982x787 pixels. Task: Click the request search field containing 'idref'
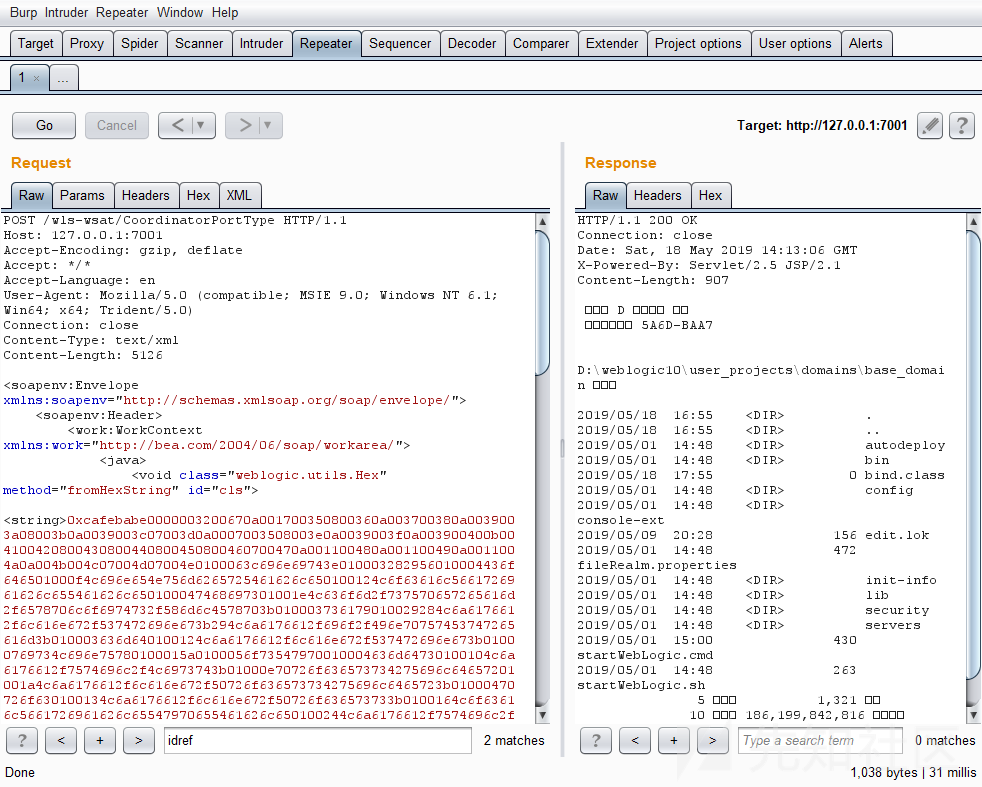click(x=318, y=741)
